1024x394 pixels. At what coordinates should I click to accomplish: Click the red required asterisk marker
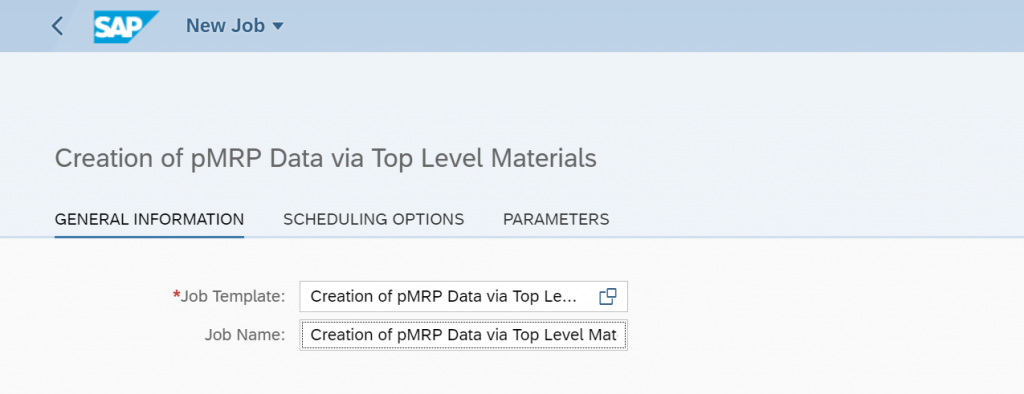pyautogui.click(x=176, y=295)
